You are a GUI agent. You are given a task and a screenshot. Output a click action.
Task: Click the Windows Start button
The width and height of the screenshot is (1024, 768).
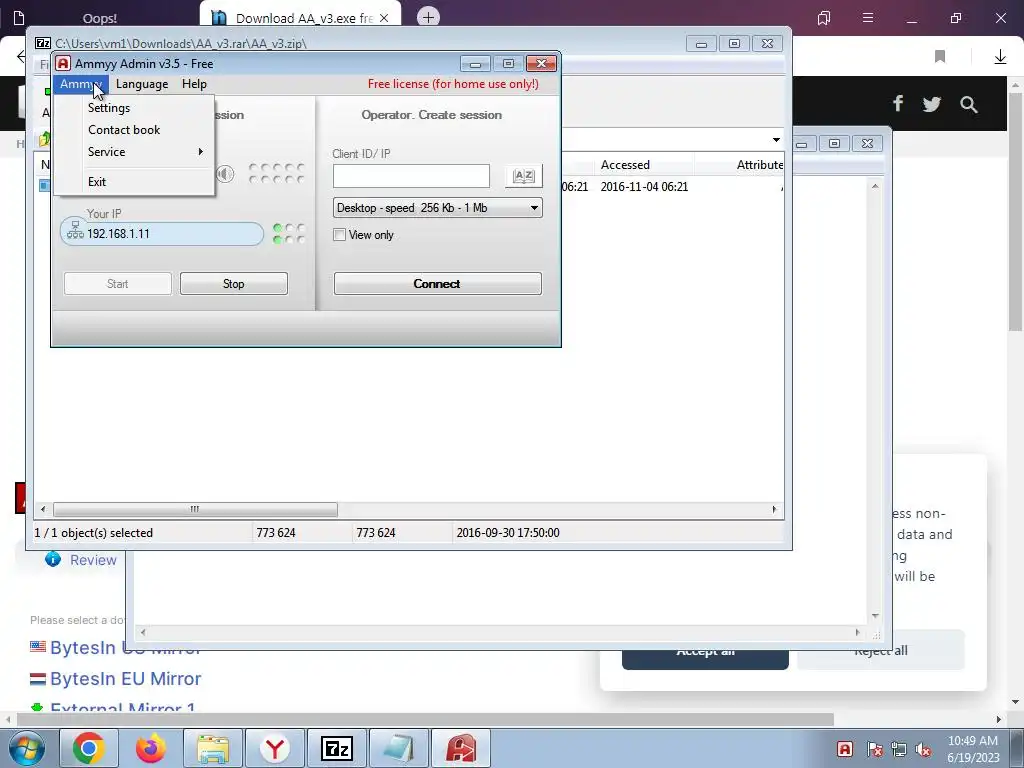click(x=27, y=748)
